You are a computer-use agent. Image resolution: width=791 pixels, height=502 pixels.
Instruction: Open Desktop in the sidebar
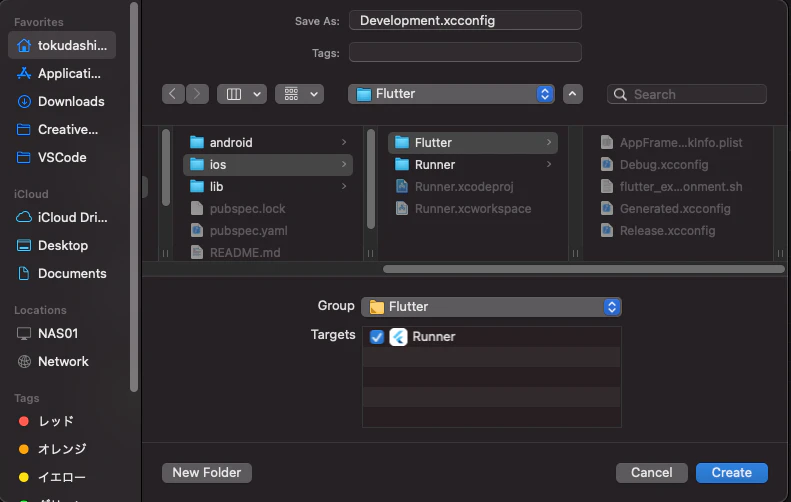click(62, 245)
